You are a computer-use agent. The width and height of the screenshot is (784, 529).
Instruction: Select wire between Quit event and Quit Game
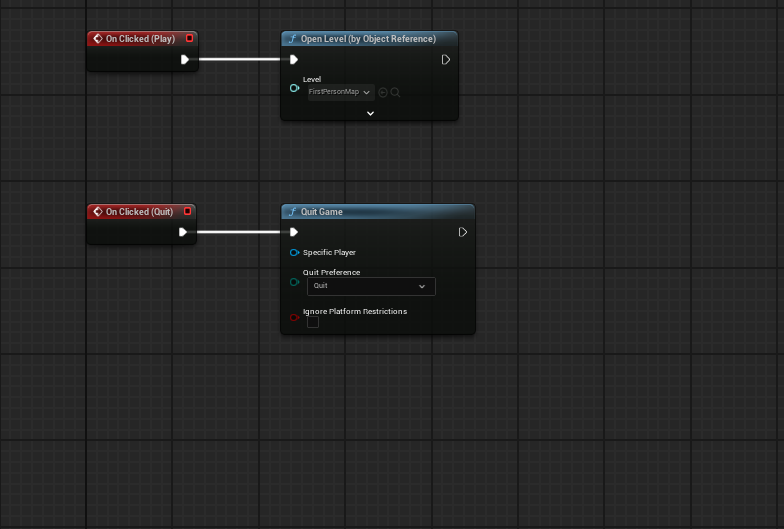tap(238, 232)
